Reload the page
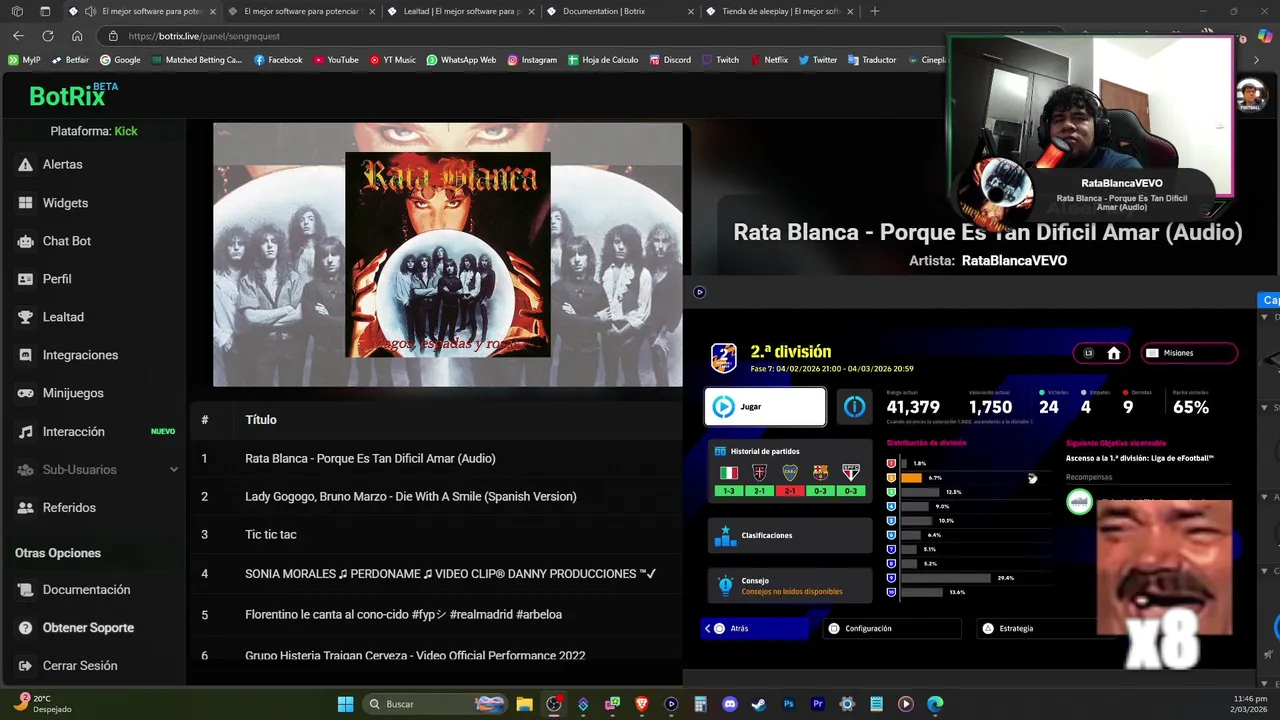This screenshot has width=1280, height=720. (x=47, y=36)
